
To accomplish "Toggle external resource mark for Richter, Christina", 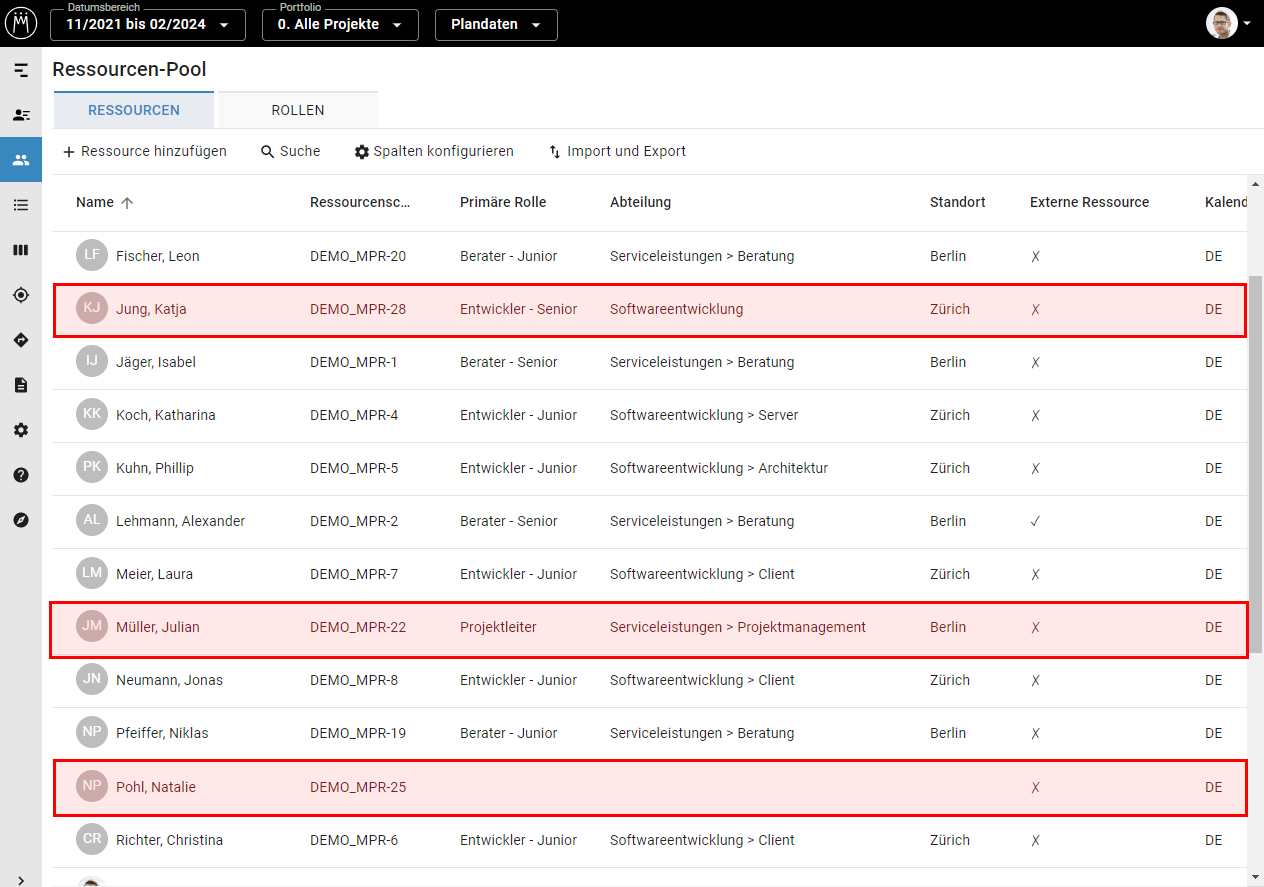I will point(1035,840).
